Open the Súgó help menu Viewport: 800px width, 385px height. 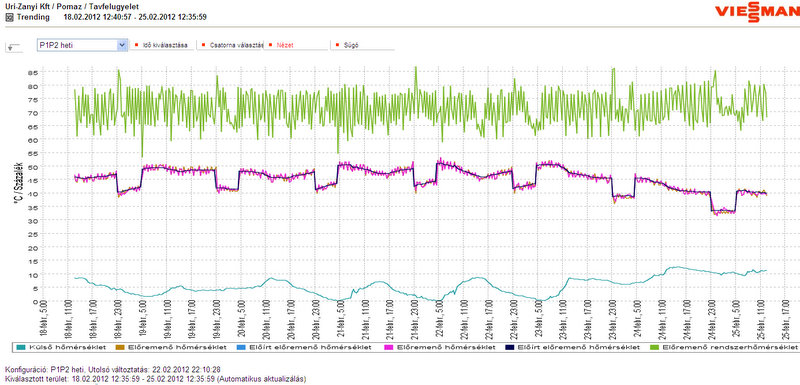pyautogui.click(x=362, y=45)
